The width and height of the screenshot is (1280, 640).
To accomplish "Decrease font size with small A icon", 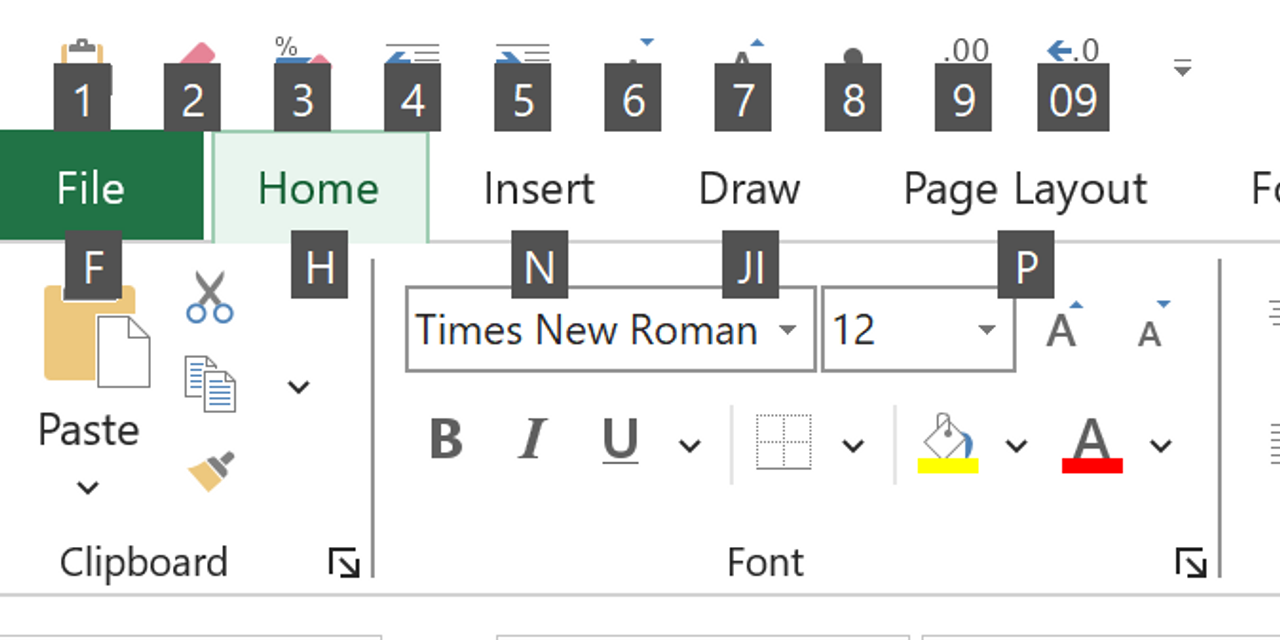I will pyautogui.click(x=1152, y=329).
